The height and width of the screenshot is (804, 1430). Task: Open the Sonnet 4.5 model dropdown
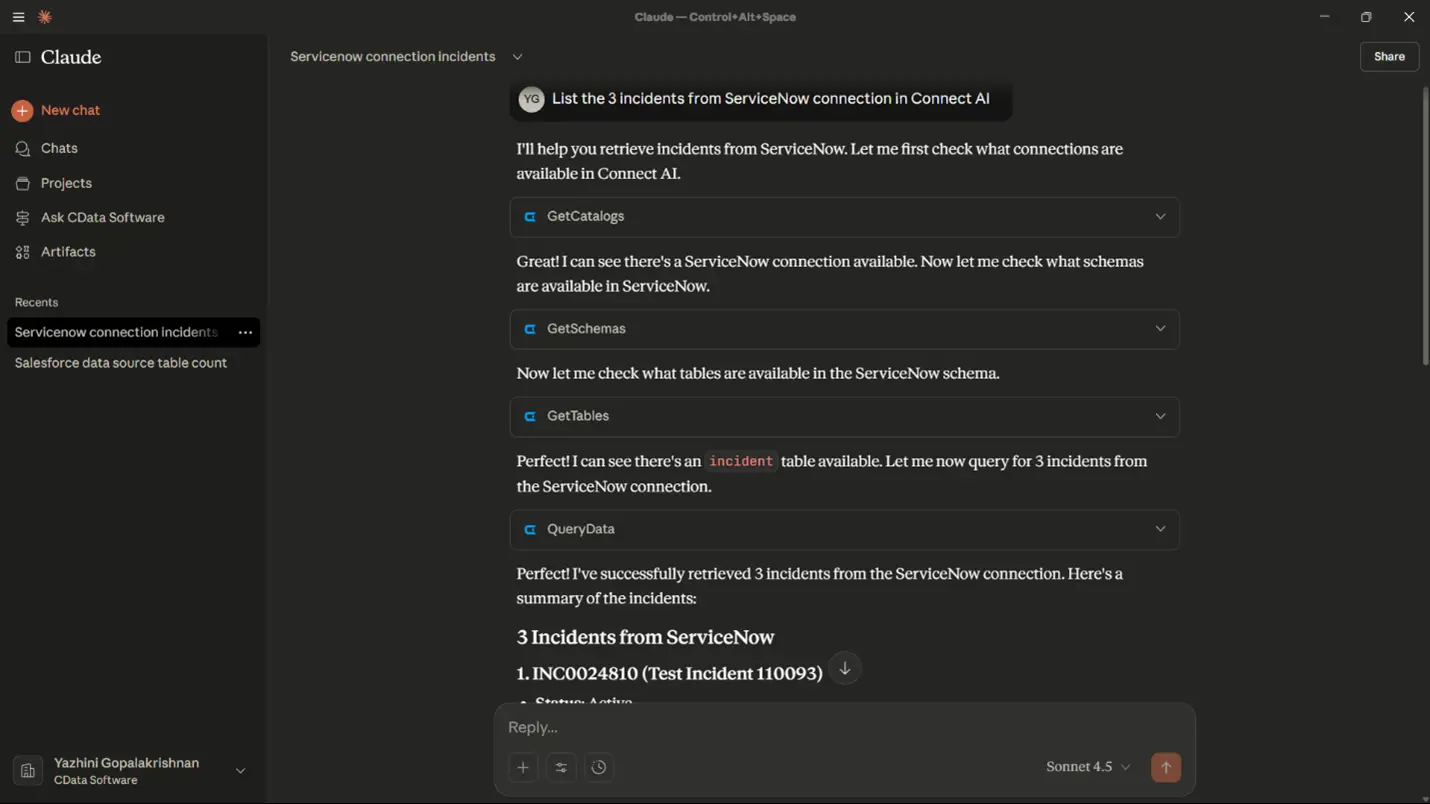click(1088, 767)
